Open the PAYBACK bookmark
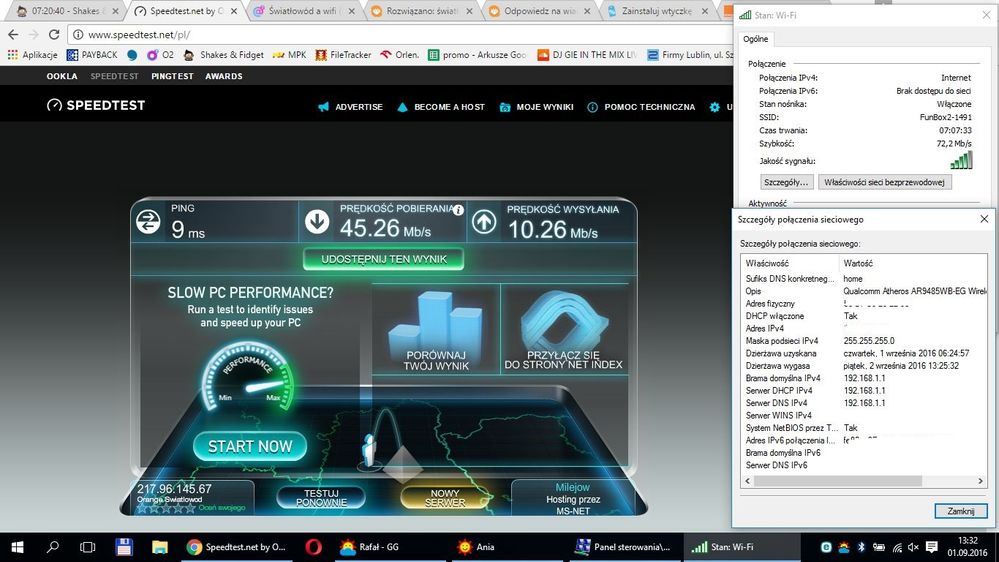This screenshot has width=999, height=562. pyautogui.click(x=92, y=55)
